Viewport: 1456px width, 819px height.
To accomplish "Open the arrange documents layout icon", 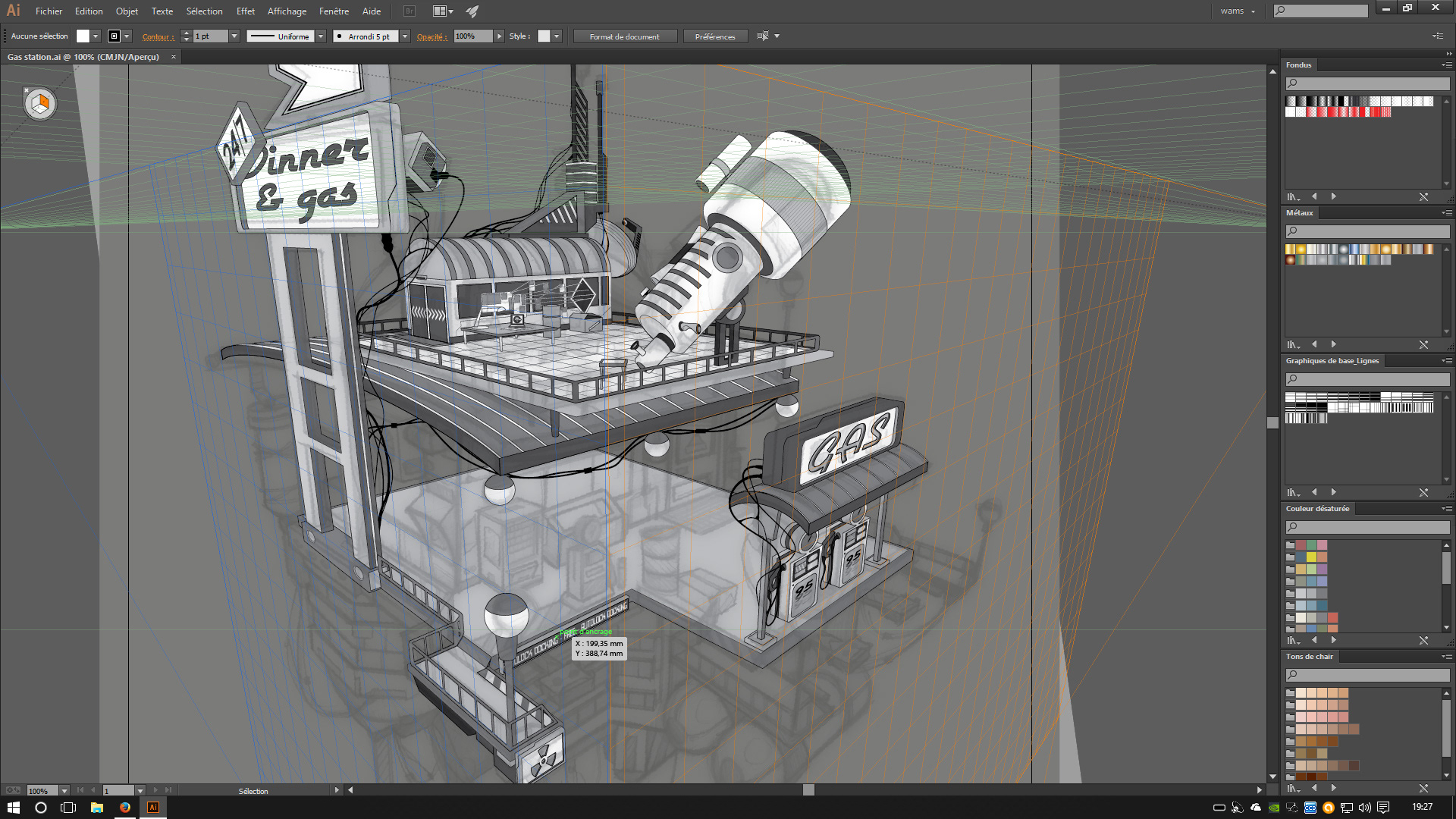I will [x=442, y=11].
